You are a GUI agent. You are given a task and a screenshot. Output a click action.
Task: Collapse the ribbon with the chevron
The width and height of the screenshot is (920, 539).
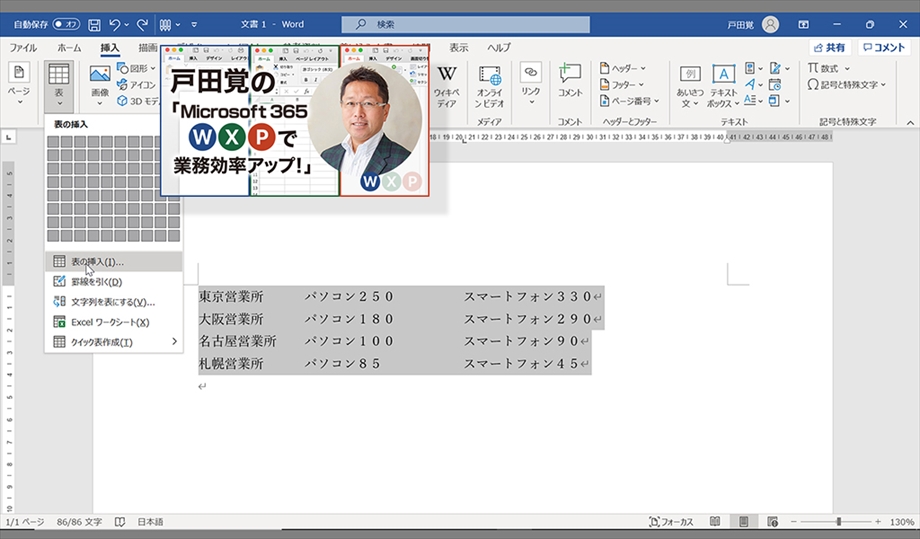coord(910,122)
